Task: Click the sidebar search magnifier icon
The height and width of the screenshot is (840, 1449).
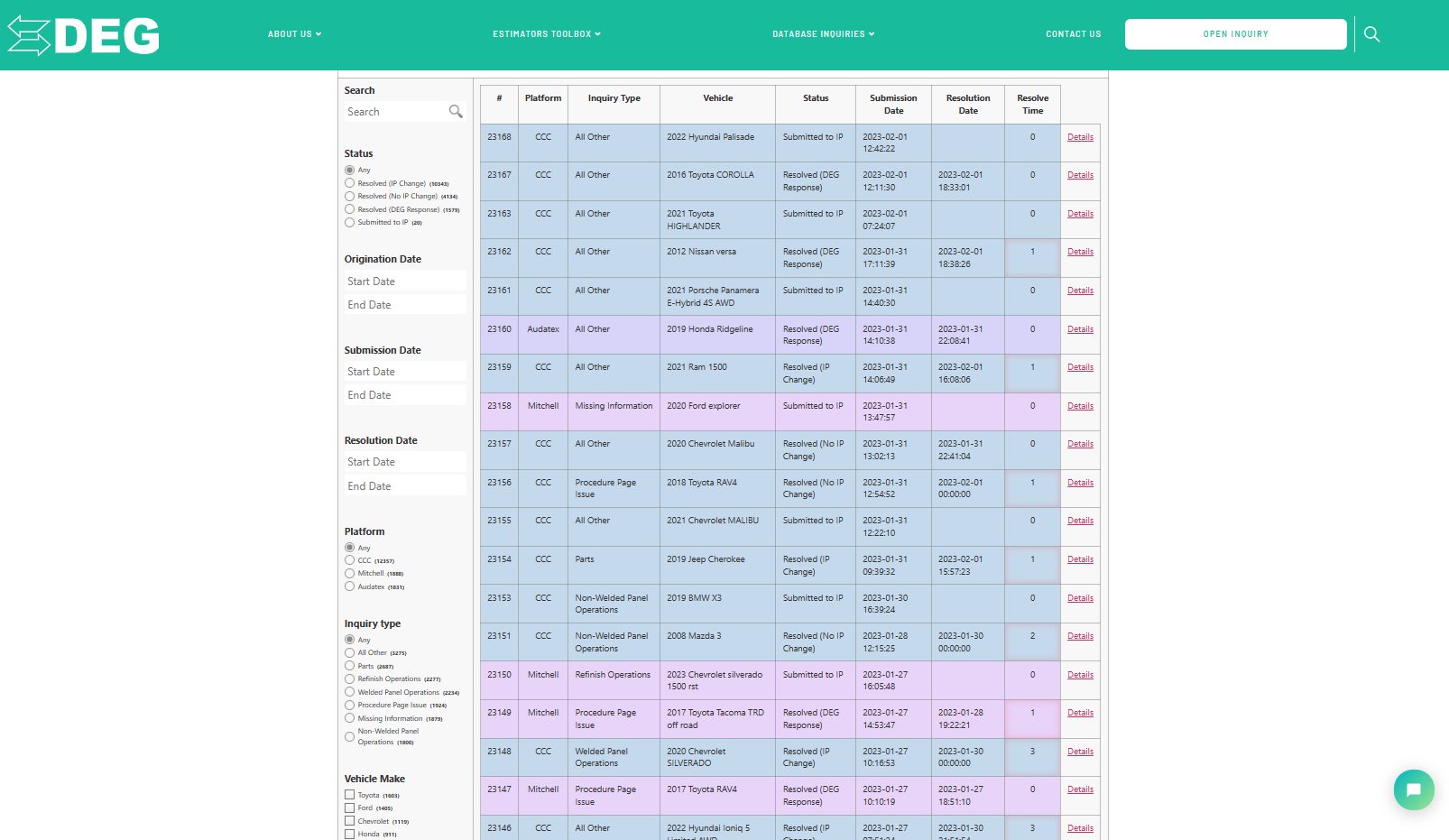Action: [x=456, y=111]
